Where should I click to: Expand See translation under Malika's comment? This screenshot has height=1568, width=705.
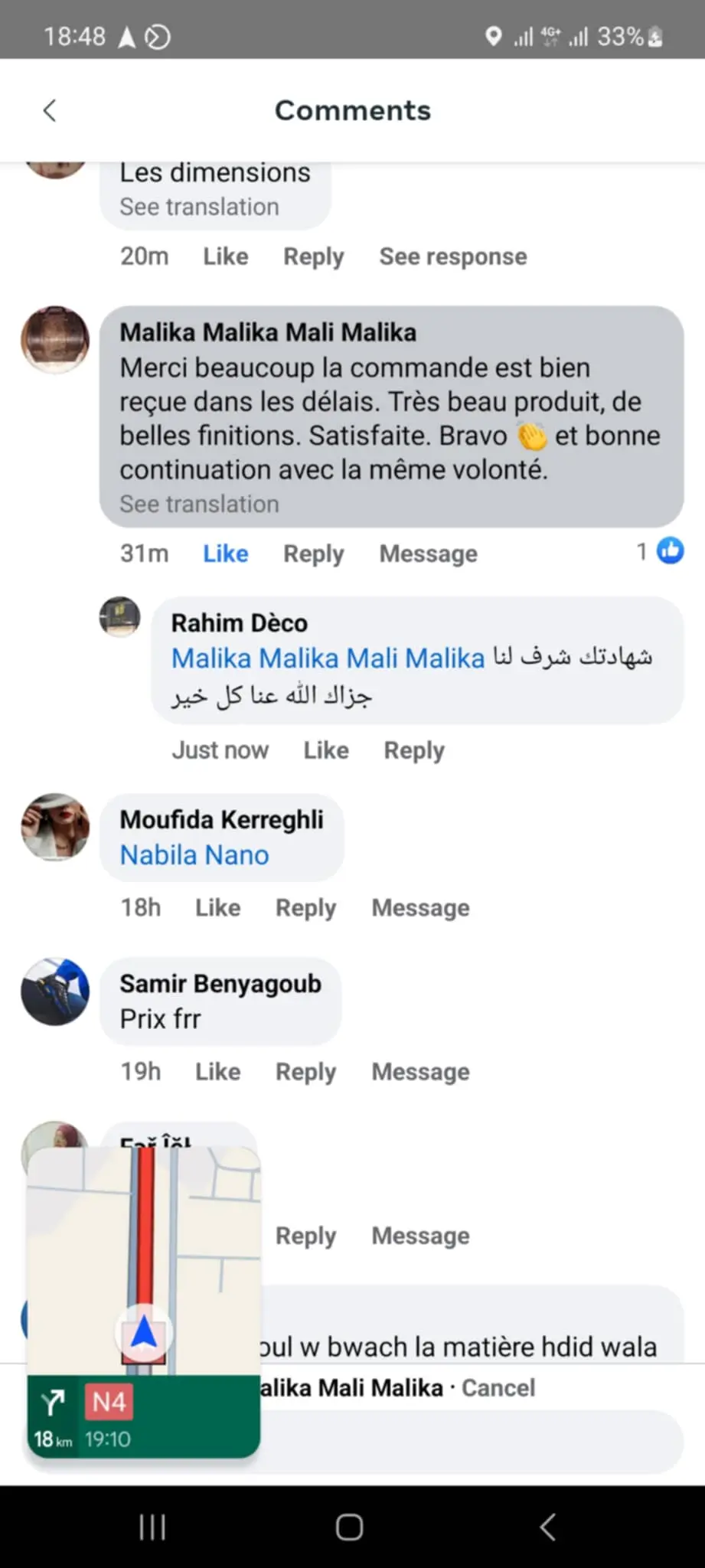199,505
